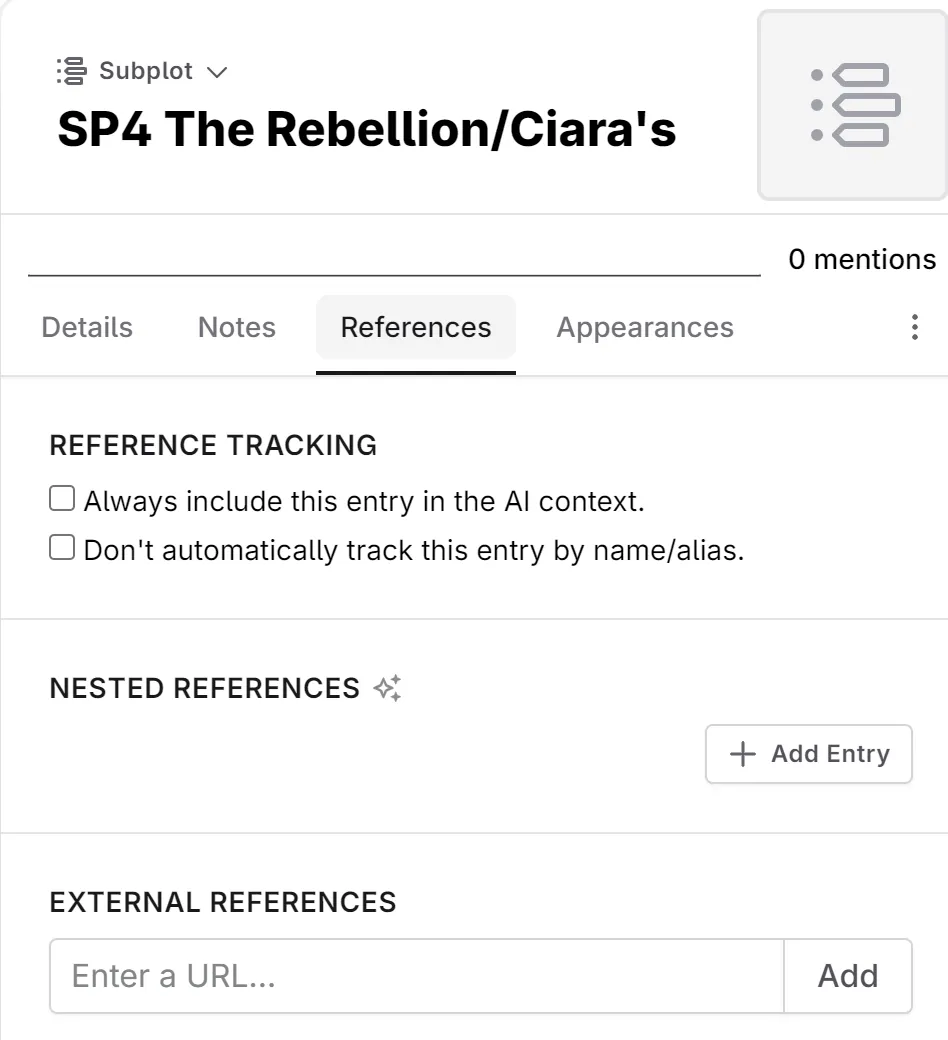948x1040 pixels.
Task: Go to the Appearances tab
Action: [x=645, y=327]
